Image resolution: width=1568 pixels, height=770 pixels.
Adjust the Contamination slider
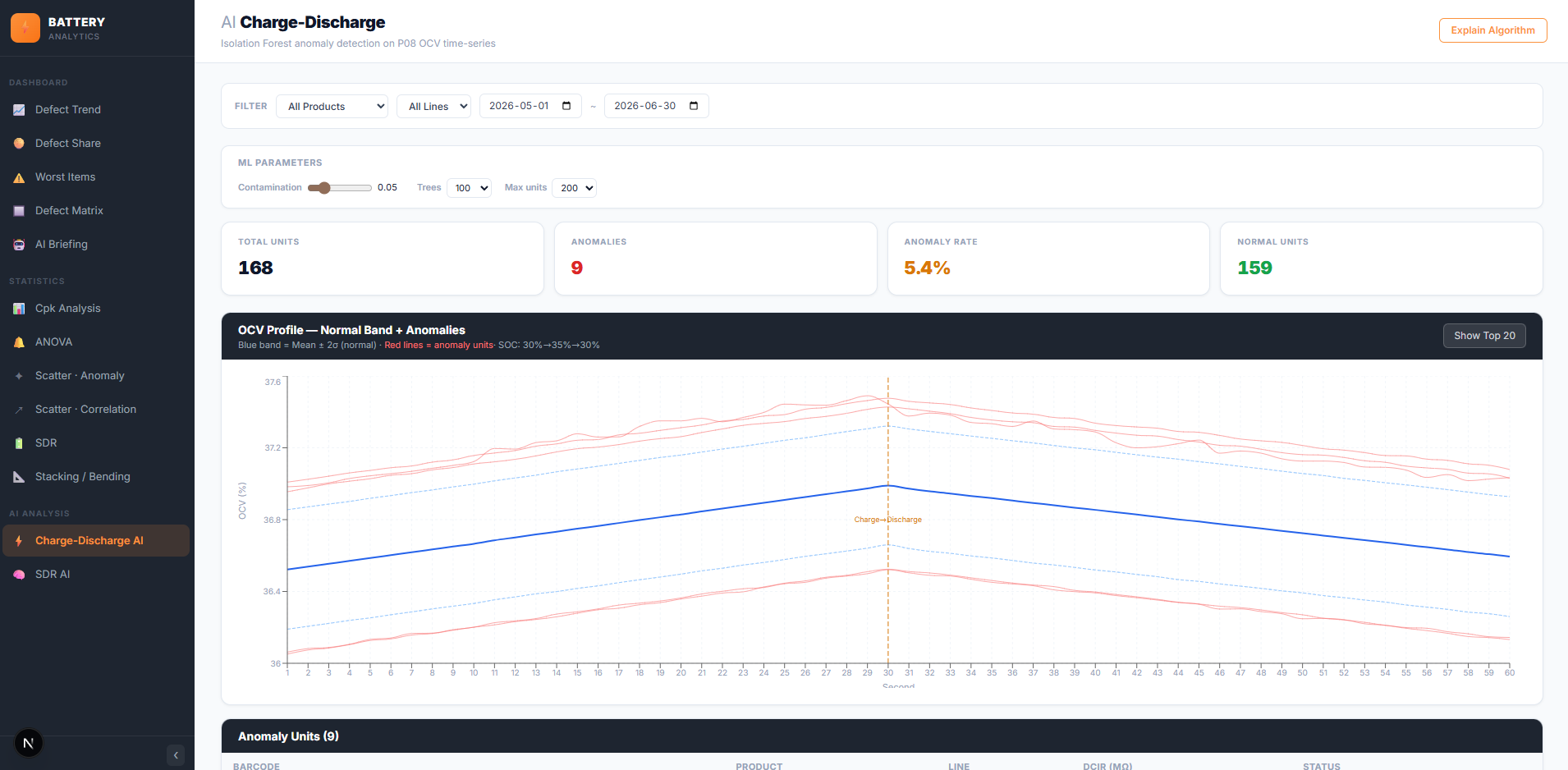click(x=340, y=188)
